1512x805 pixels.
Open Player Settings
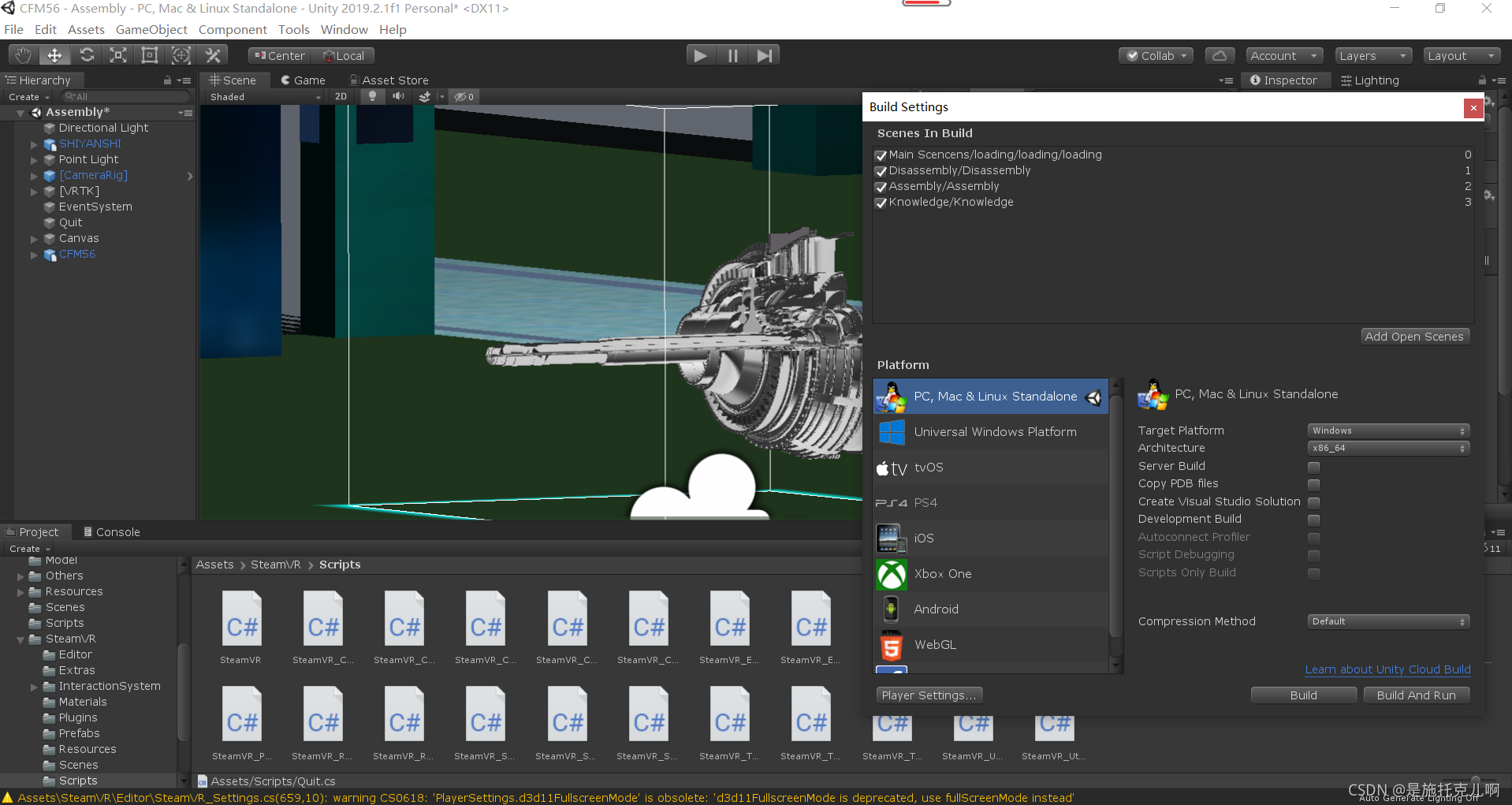[x=929, y=695]
